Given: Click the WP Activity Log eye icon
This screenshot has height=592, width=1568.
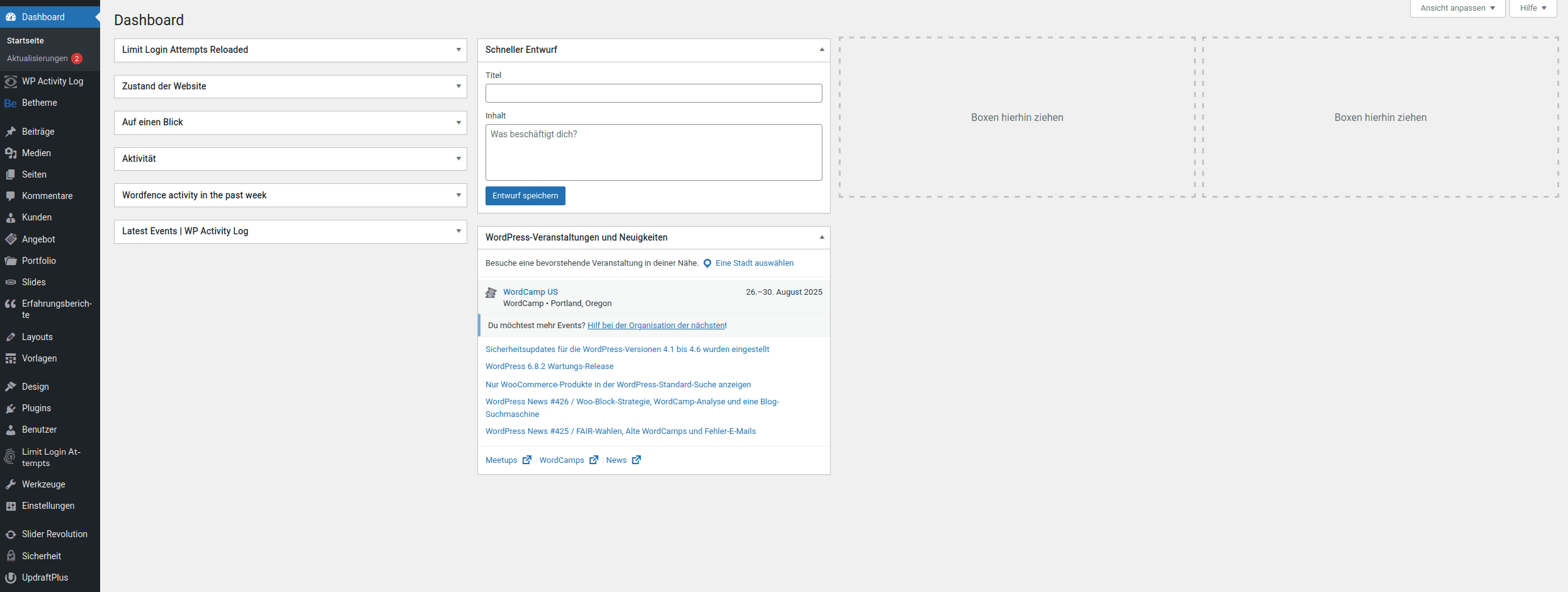Looking at the screenshot, I should coord(11,82).
